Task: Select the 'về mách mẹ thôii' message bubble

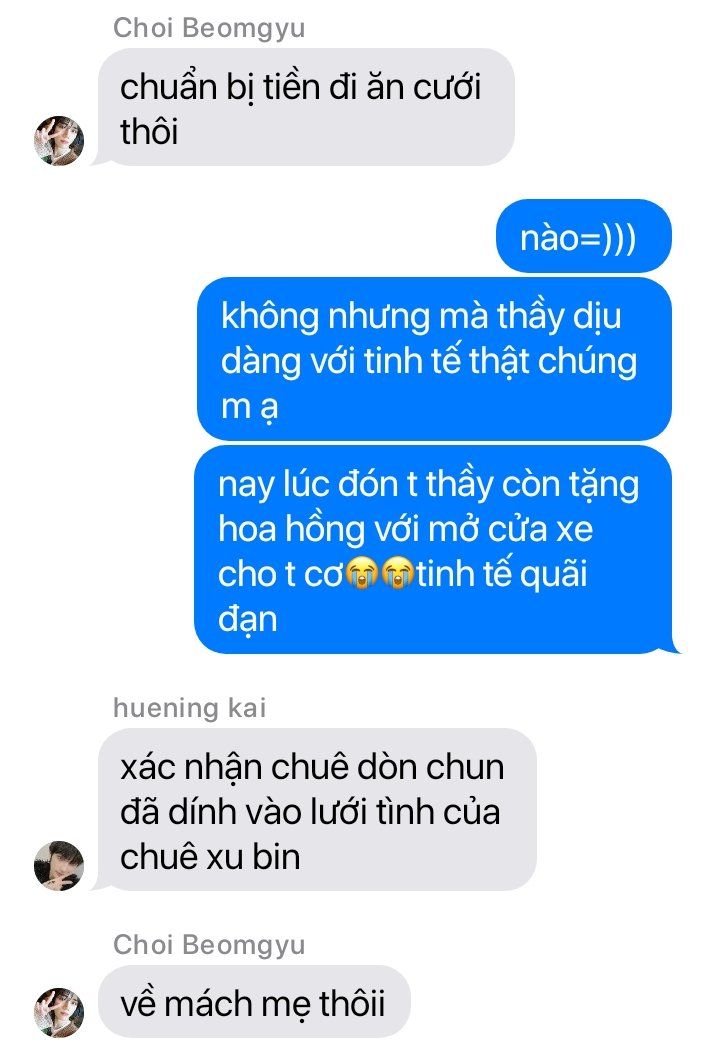Action: click(x=254, y=1002)
